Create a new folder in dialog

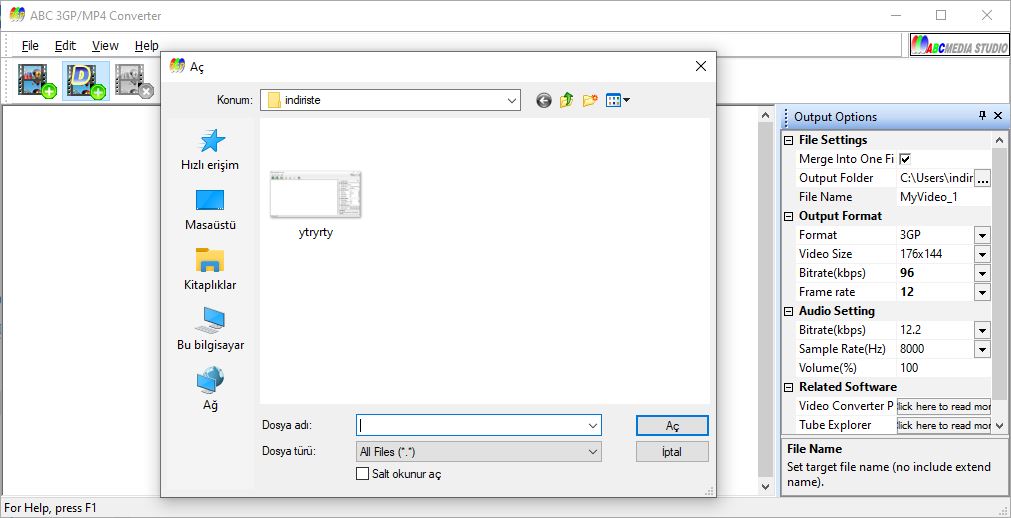tap(589, 100)
